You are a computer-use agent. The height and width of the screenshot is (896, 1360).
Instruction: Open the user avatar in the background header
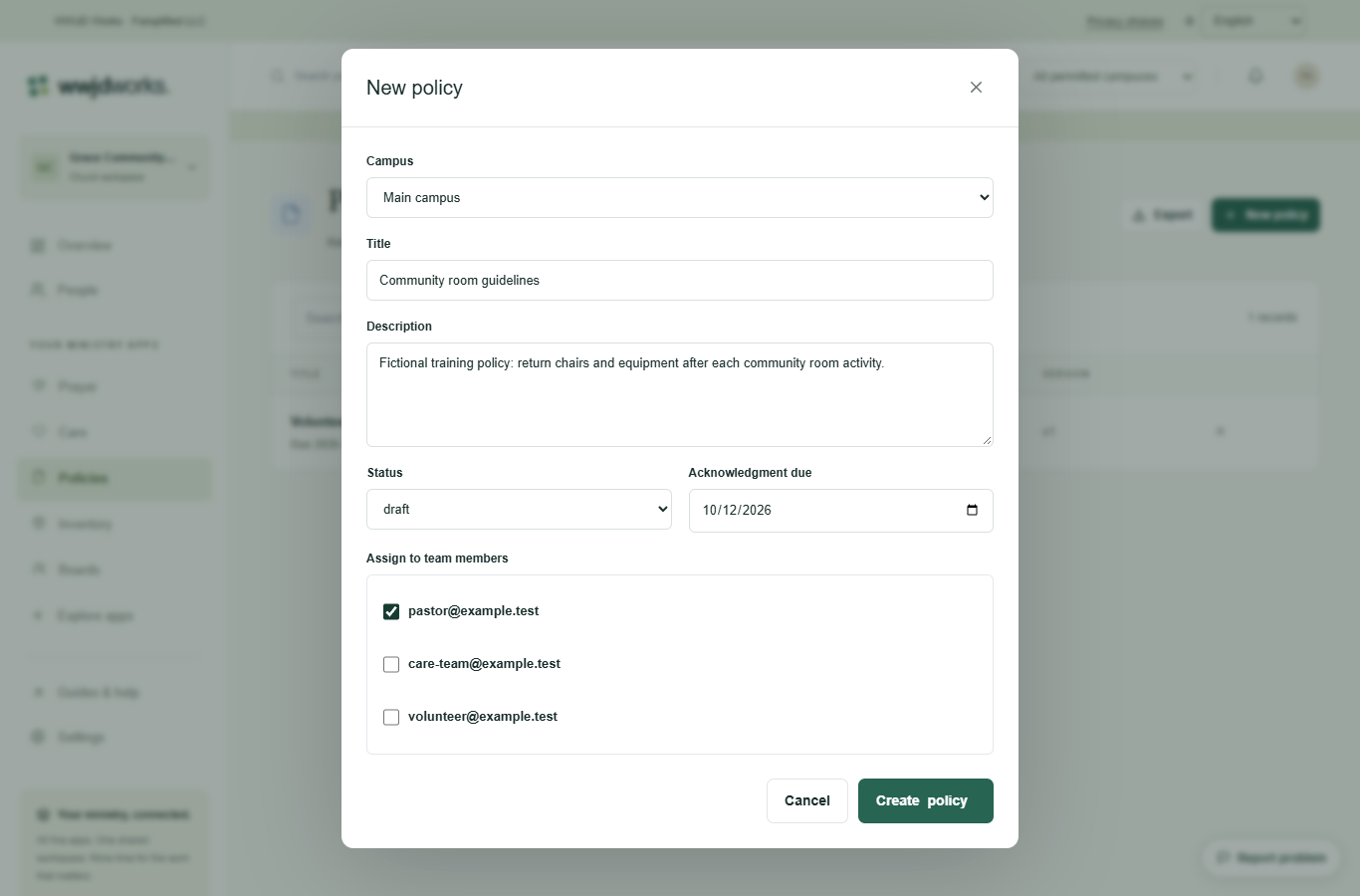[x=1306, y=77]
